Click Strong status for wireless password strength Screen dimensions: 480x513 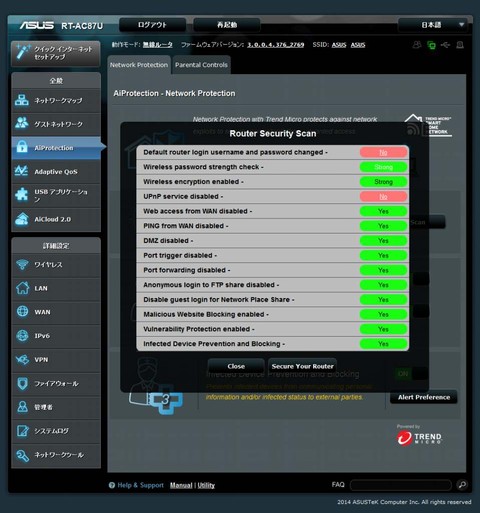[x=383, y=167]
